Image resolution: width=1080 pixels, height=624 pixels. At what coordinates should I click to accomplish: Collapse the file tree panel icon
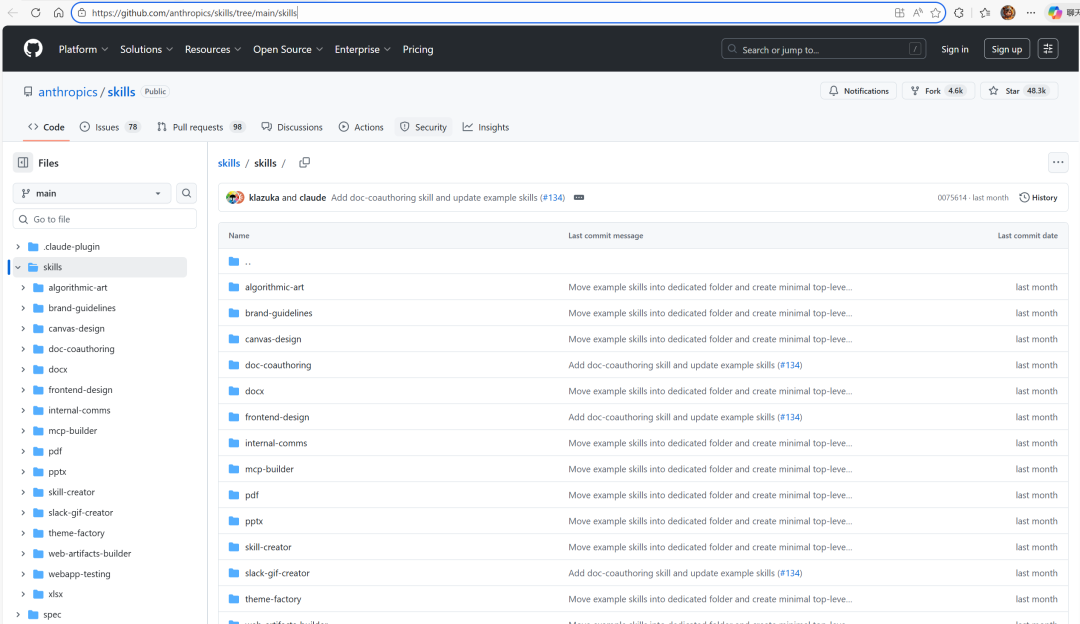coord(23,163)
